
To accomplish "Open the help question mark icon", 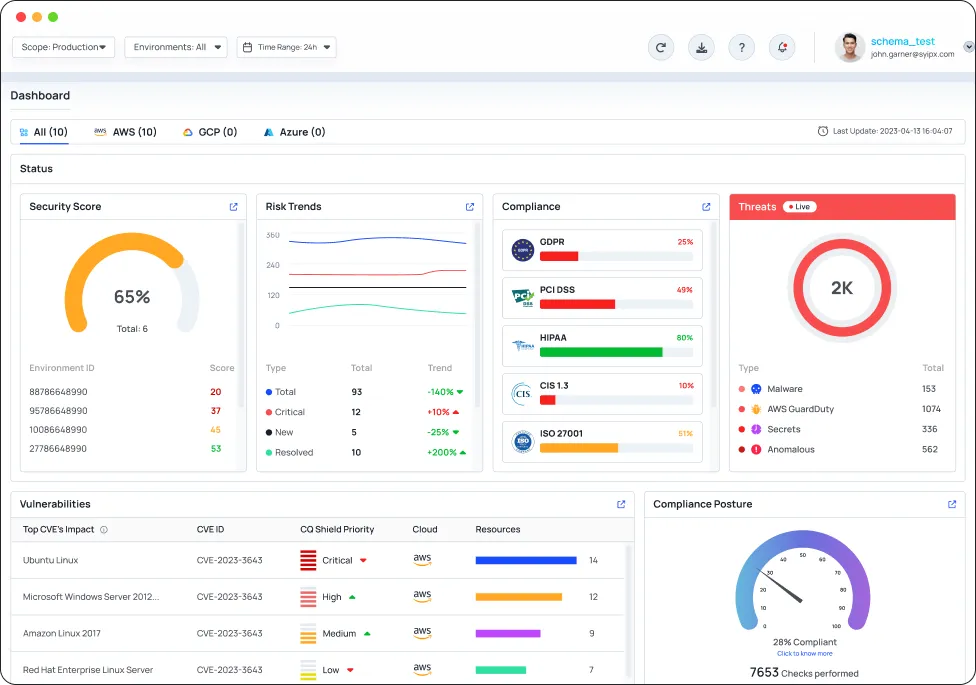I will click(741, 47).
